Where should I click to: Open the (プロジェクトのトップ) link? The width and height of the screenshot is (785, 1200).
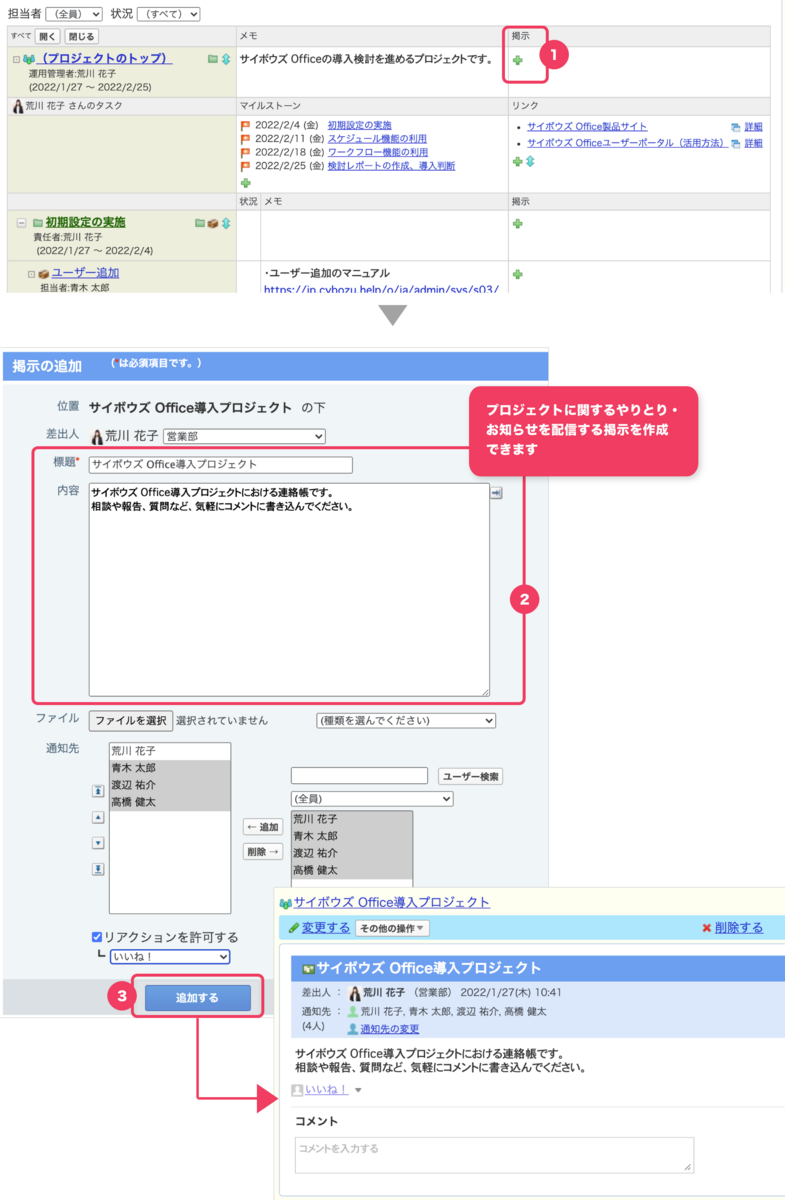tap(104, 59)
